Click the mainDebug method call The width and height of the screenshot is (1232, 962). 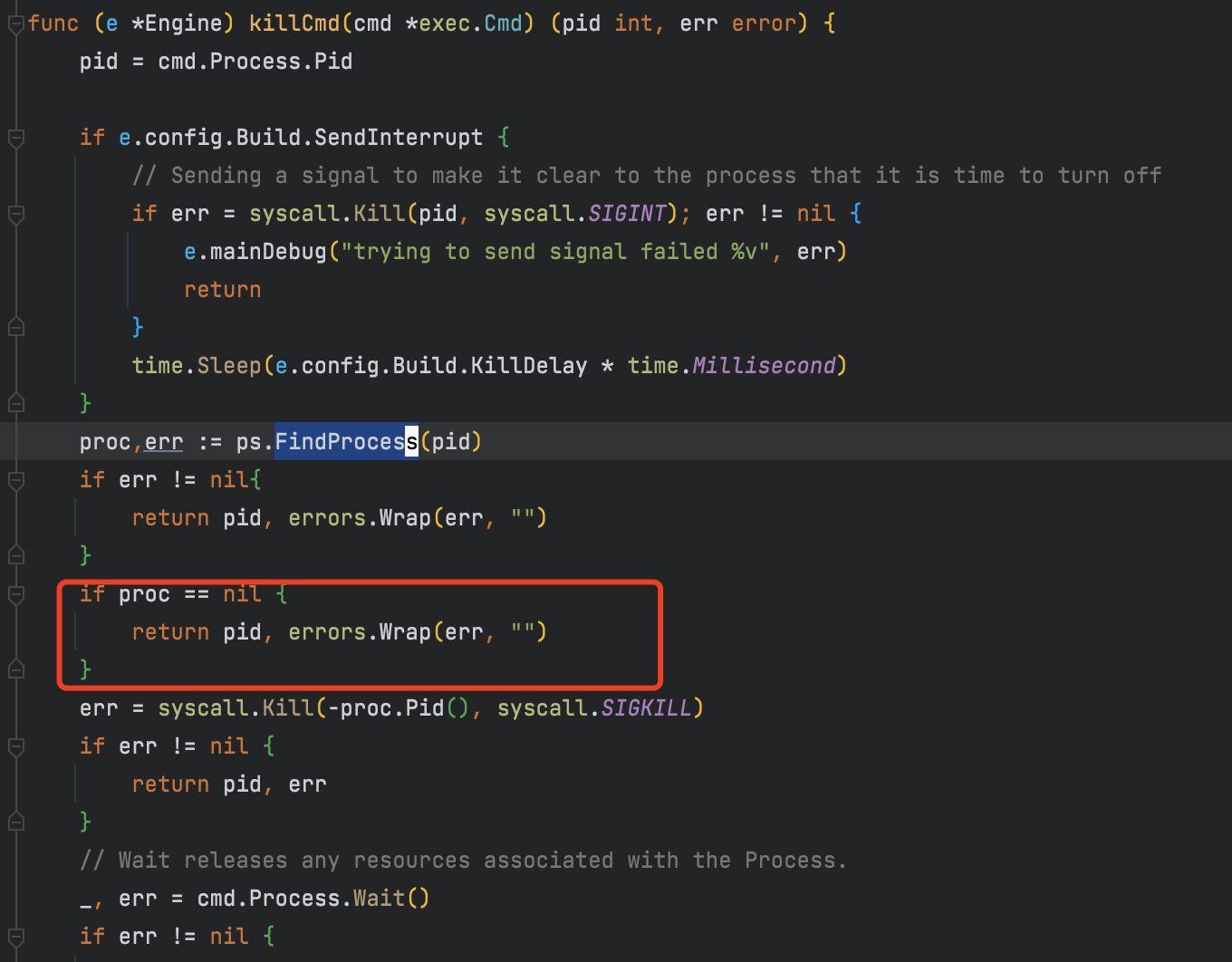click(x=268, y=252)
